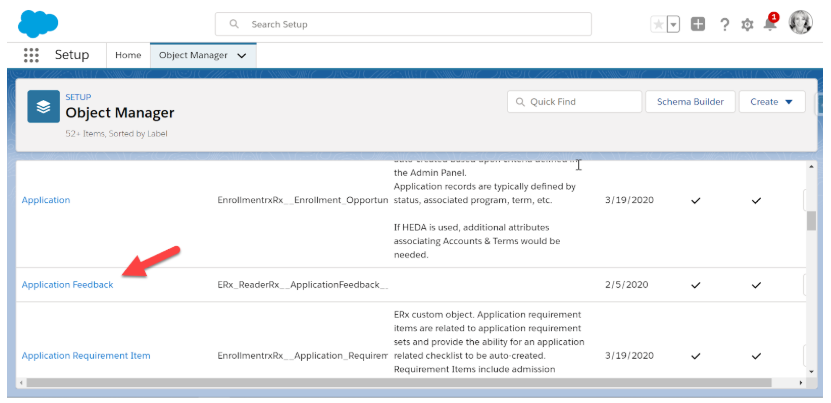Open the help question mark icon
This screenshot has width=831, height=403.
[724, 24]
